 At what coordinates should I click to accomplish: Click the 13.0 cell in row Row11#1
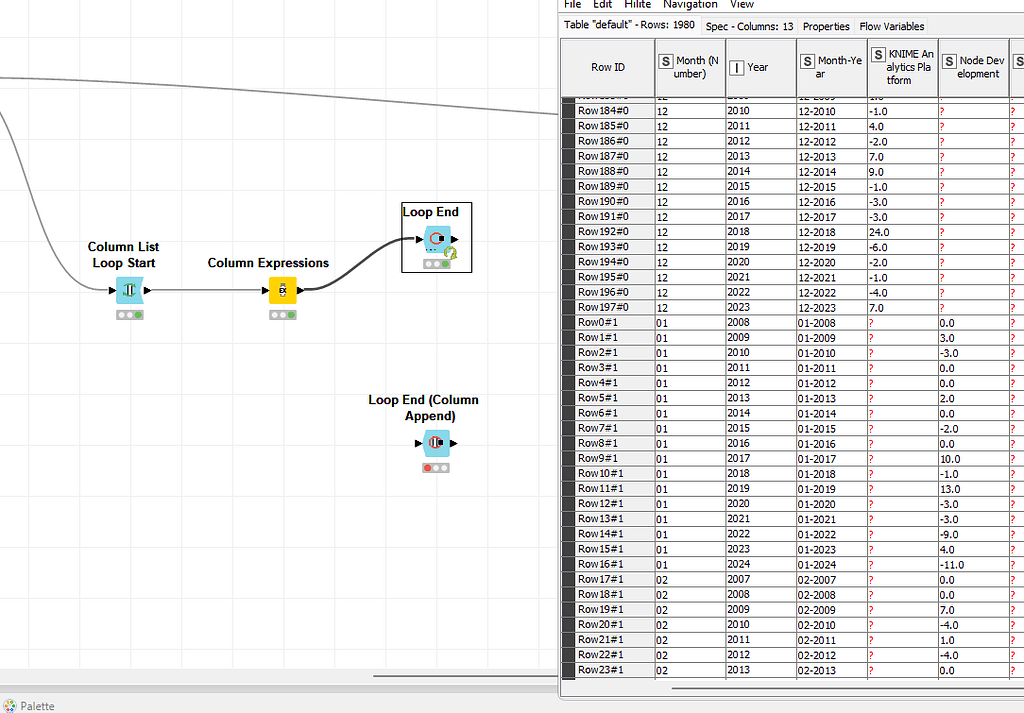click(974, 488)
